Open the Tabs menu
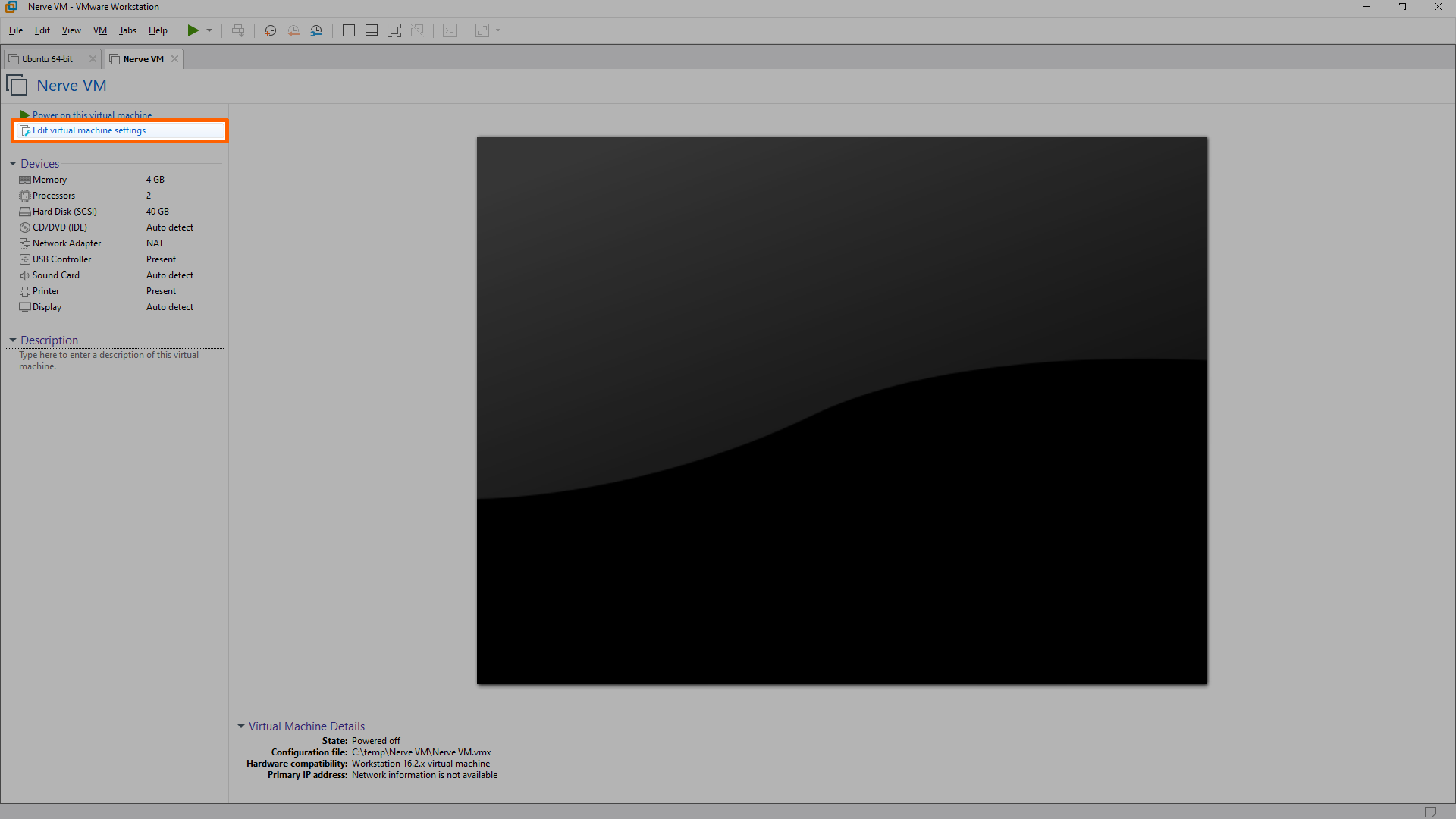This screenshot has height=819, width=1456. point(127,30)
